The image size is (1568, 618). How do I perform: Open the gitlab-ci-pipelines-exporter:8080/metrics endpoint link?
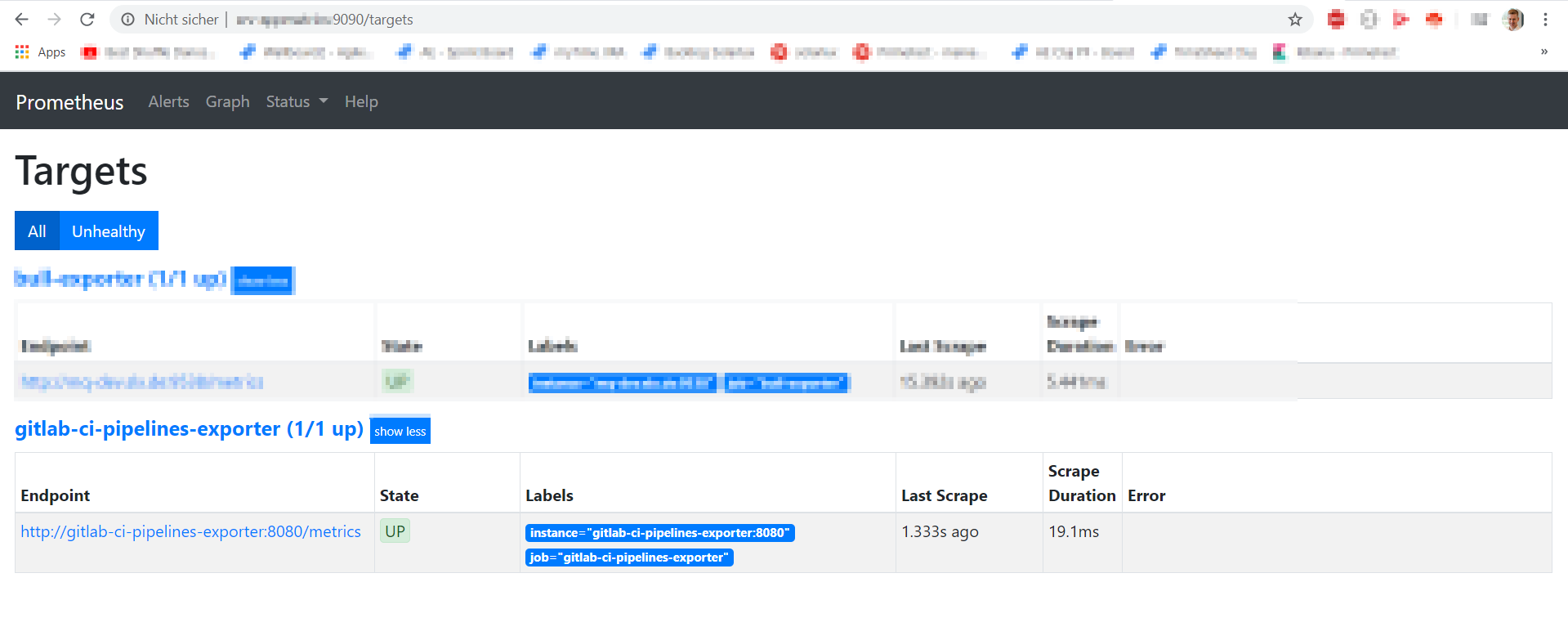pos(190,531)
